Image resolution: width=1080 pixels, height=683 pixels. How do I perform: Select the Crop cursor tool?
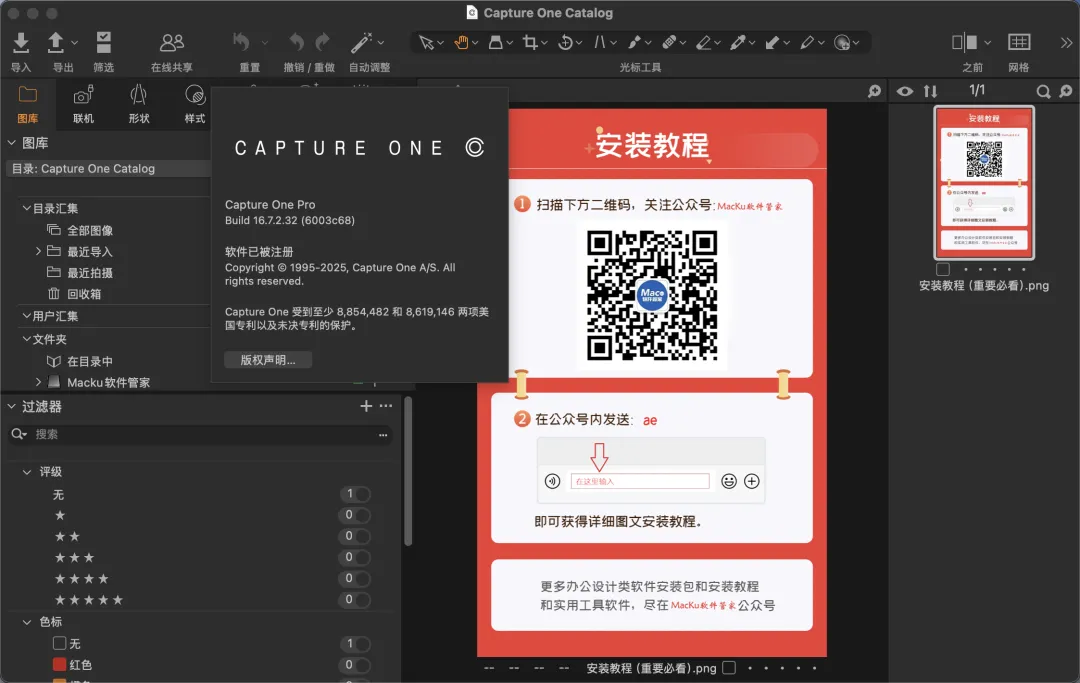click(530, 42)
